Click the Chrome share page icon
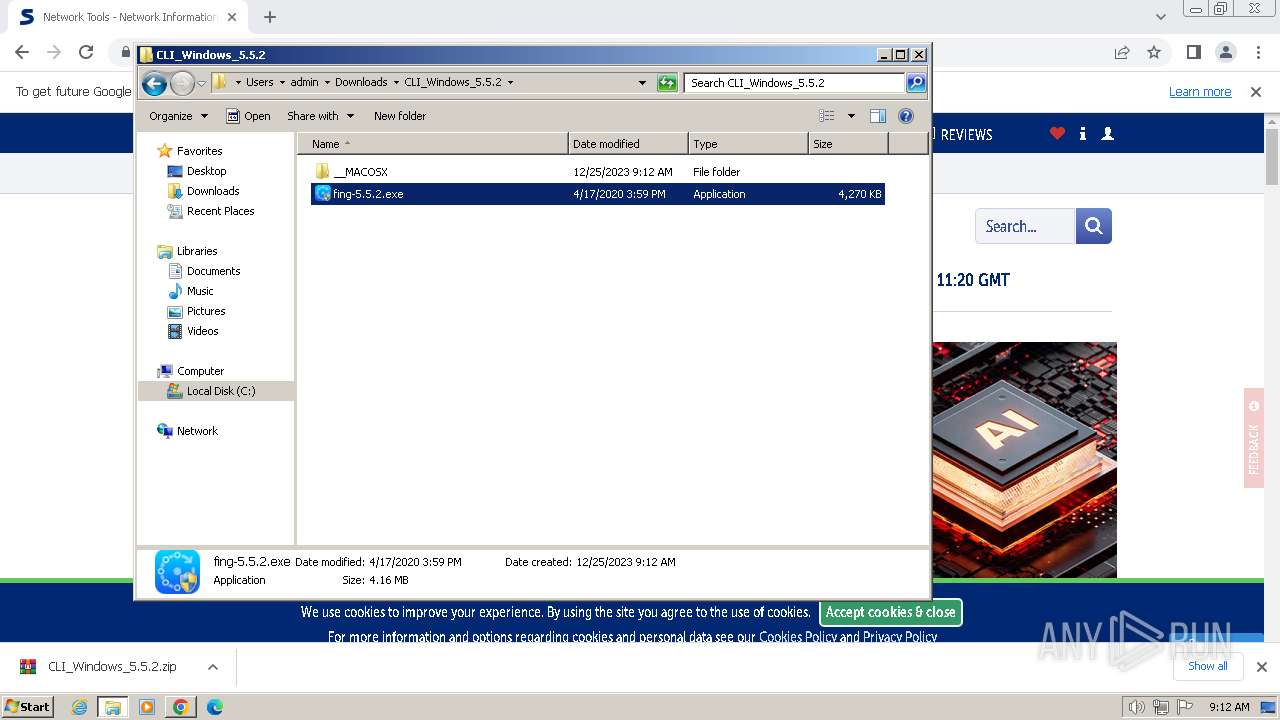 pos(1122,52)
